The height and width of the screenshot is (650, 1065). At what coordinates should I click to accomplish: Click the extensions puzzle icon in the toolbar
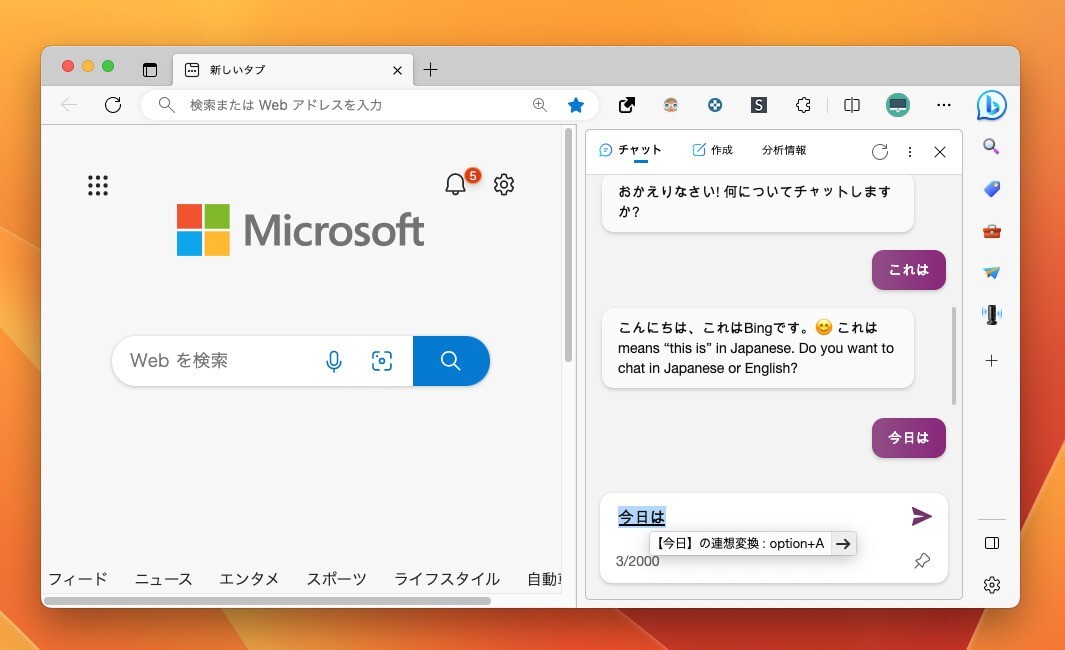[803, 105]
